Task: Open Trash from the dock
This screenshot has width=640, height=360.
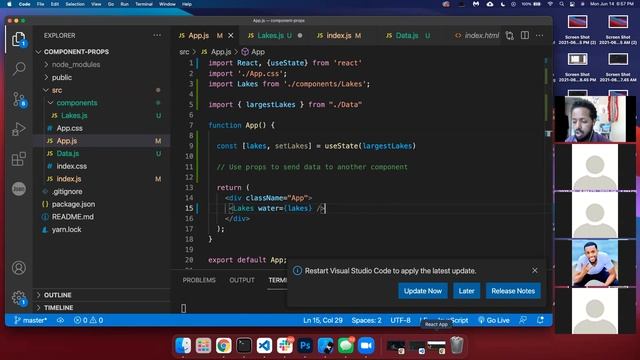Action: (x=457, y=345)
